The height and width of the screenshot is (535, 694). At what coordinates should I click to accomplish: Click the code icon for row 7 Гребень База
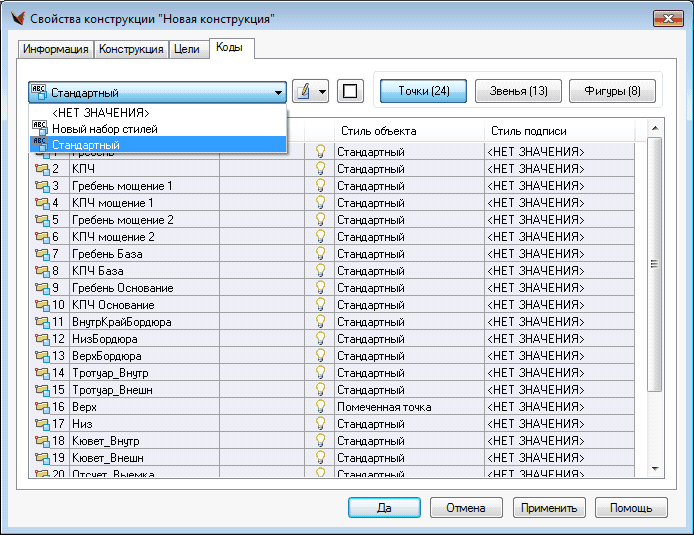[x=42, y=254]
